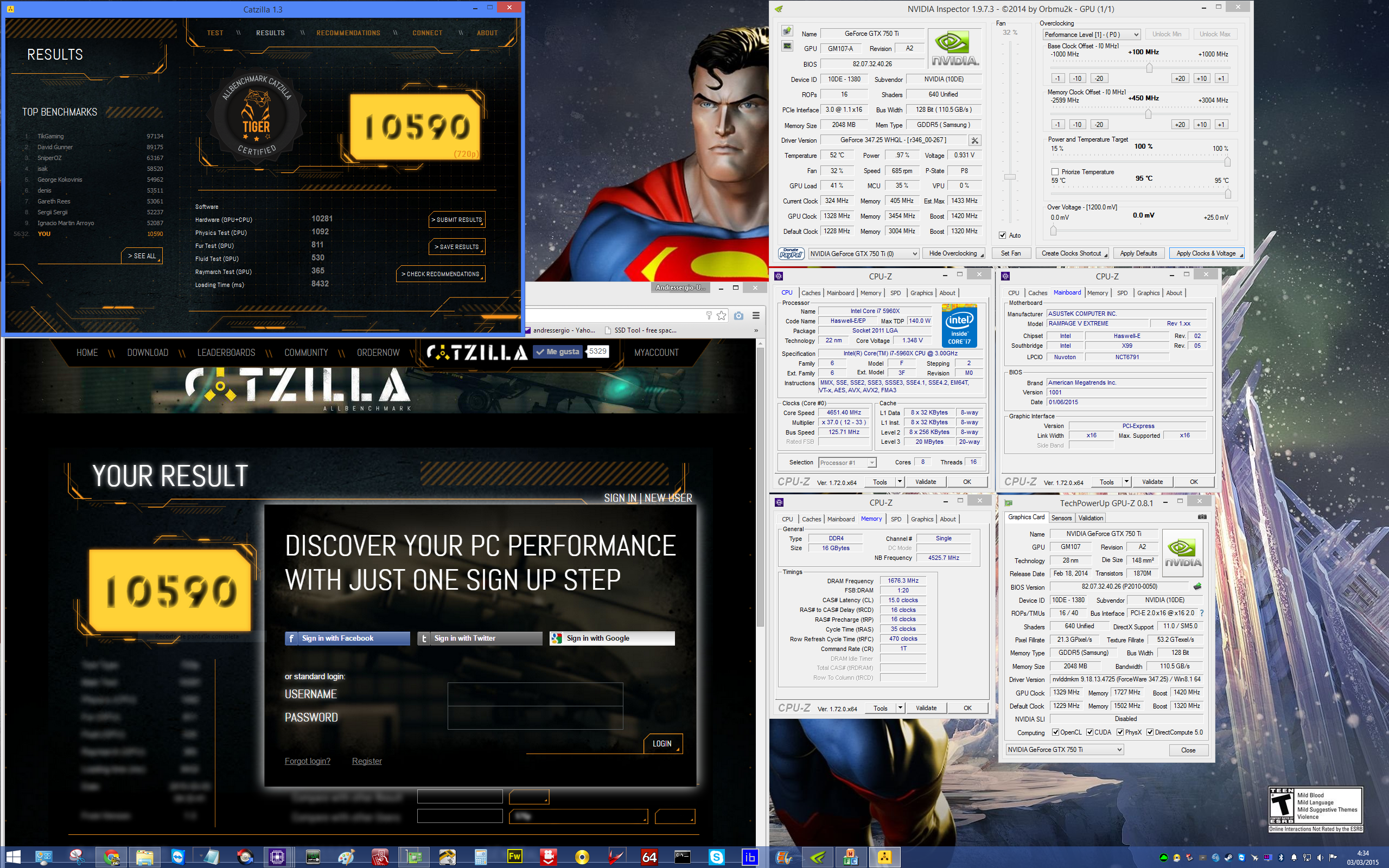Open the NVIDIA GeForce GTX 750 Ti (0) dropdown

864,253
